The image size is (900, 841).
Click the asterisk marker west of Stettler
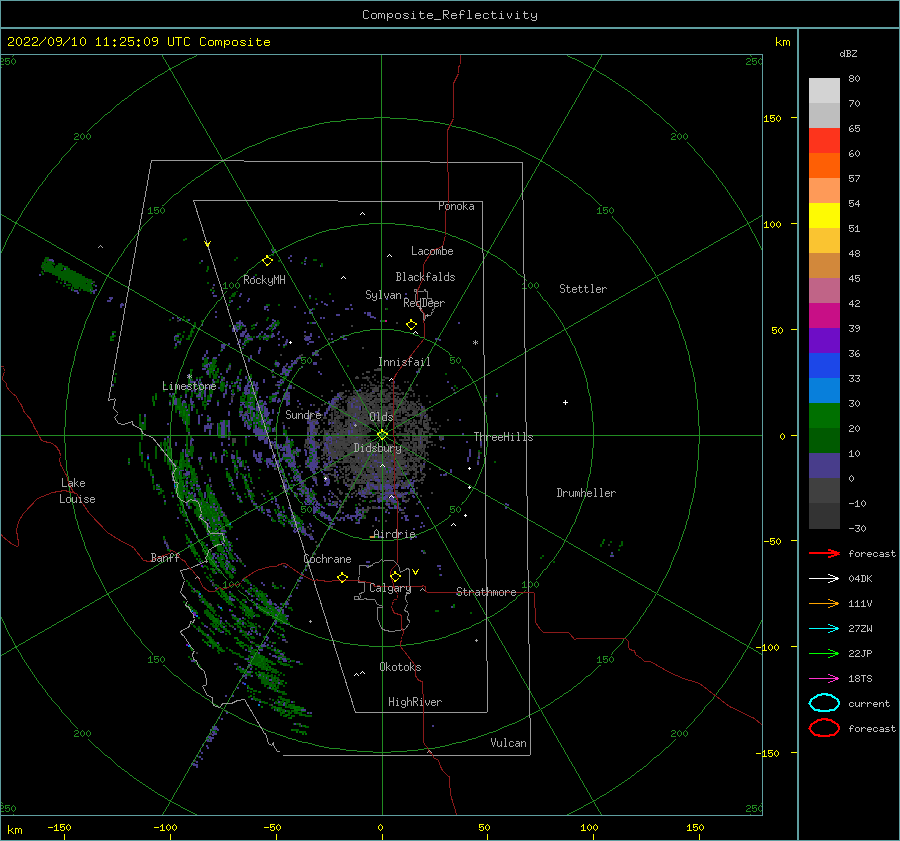coord(475,343)
